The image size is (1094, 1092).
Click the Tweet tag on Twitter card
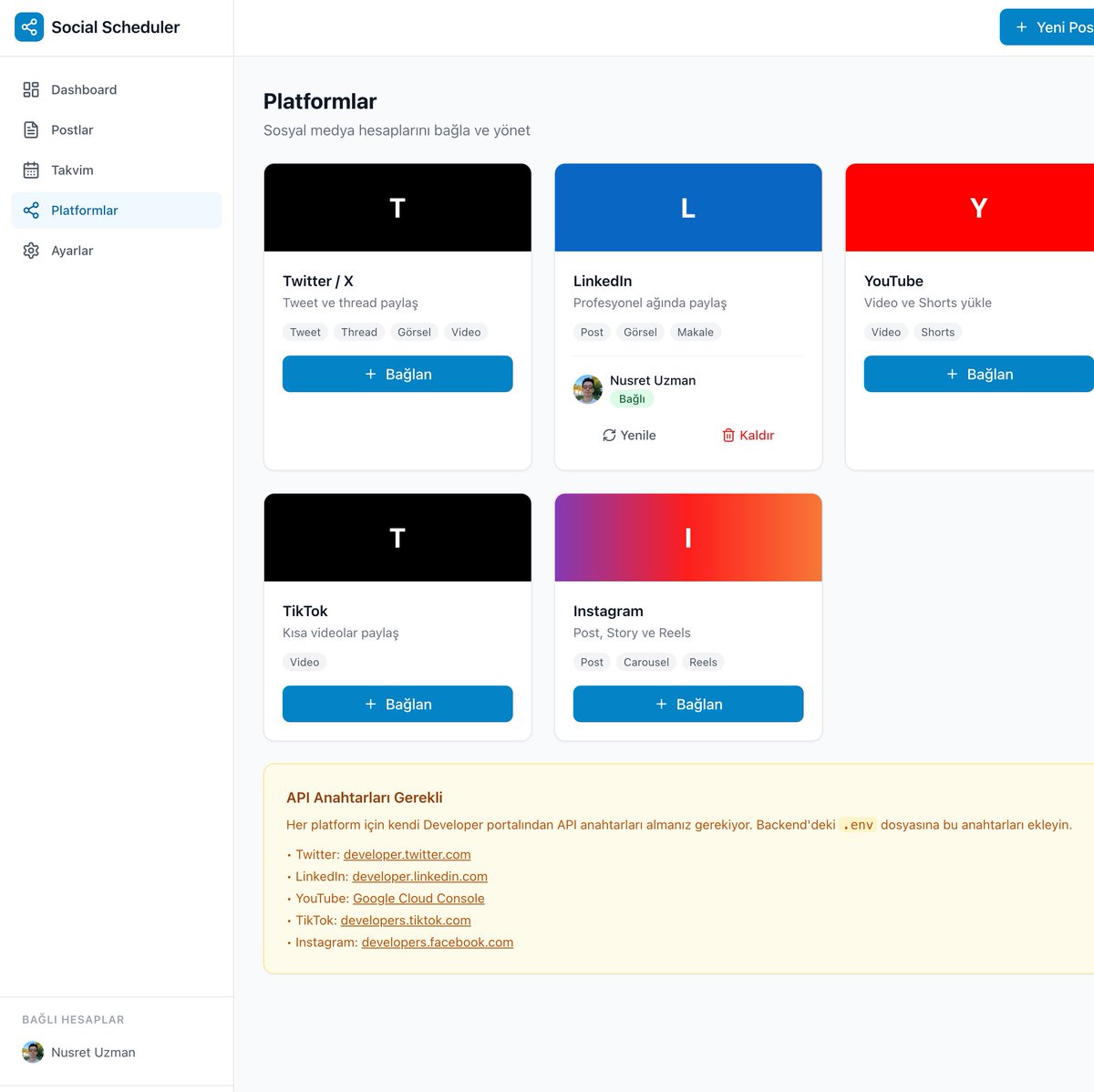click(305, 332)
